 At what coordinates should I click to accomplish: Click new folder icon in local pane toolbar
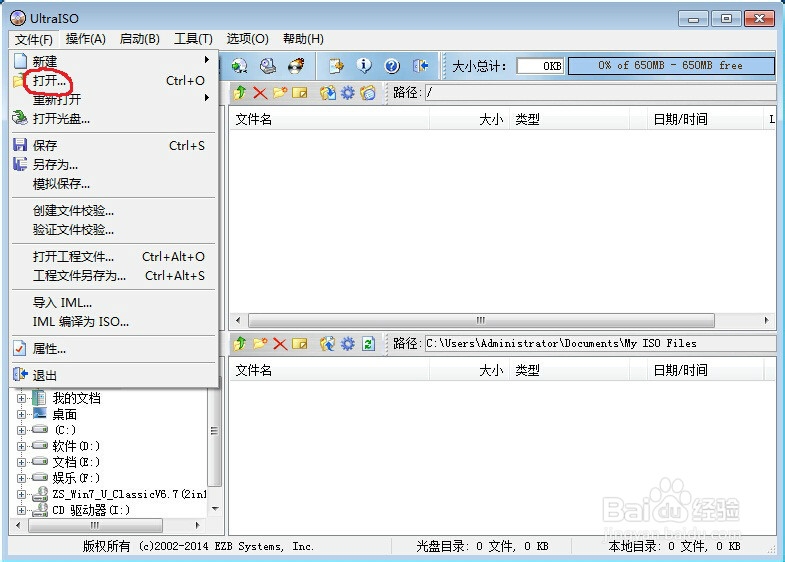260,343
